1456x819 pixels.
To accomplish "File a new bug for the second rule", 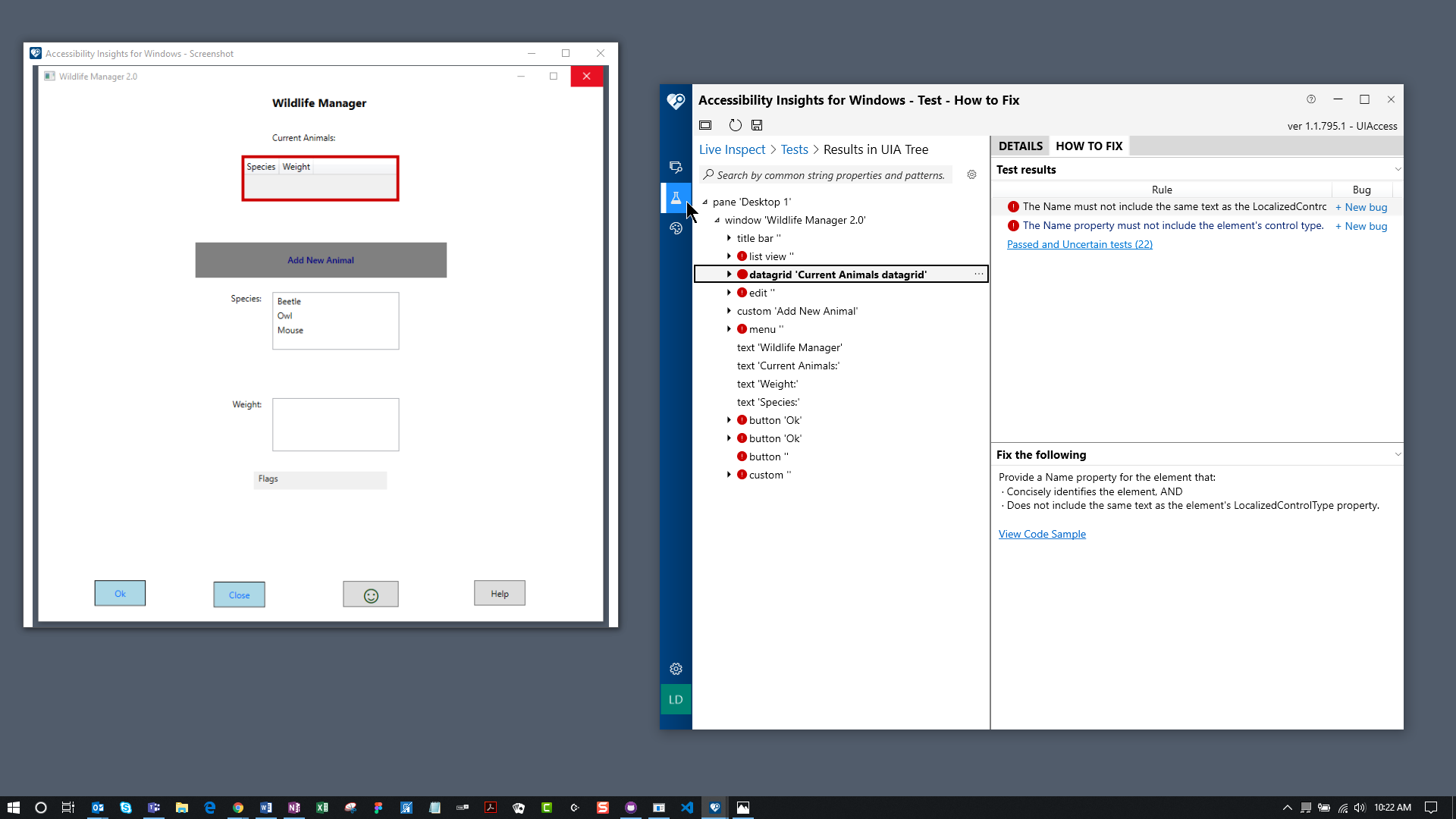I will coord(1361,226).
